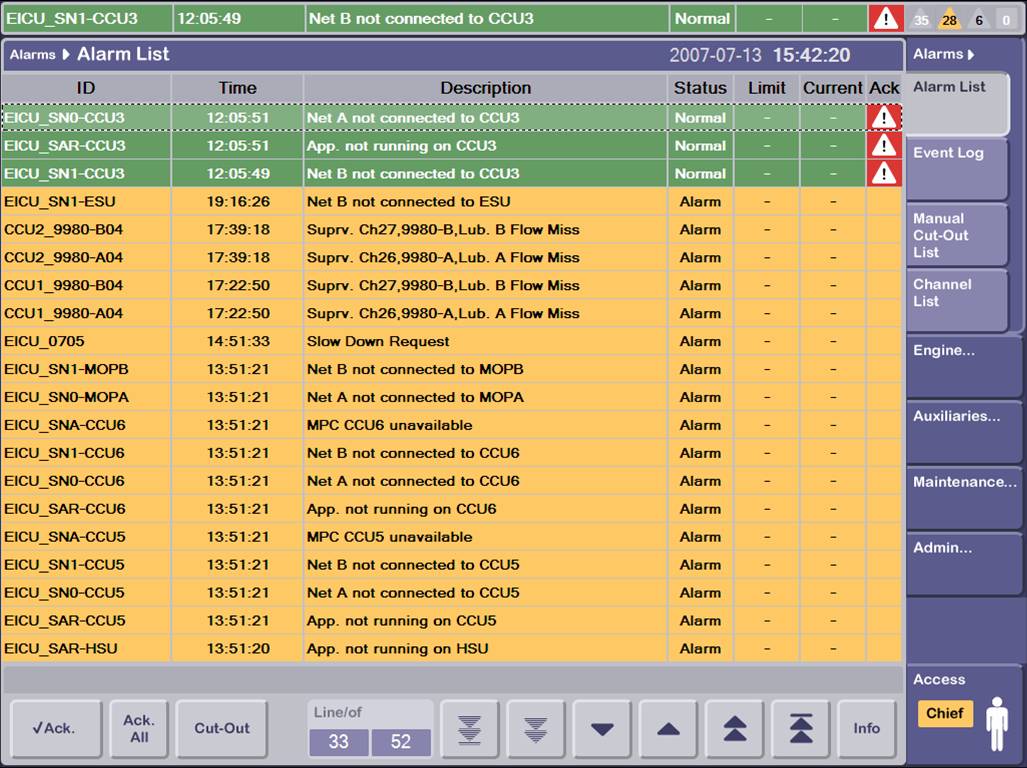The width and height of the screenshot is (1027, 768).
Task: Select the grey triangle counter showing 35
Action: coord(921,19)
